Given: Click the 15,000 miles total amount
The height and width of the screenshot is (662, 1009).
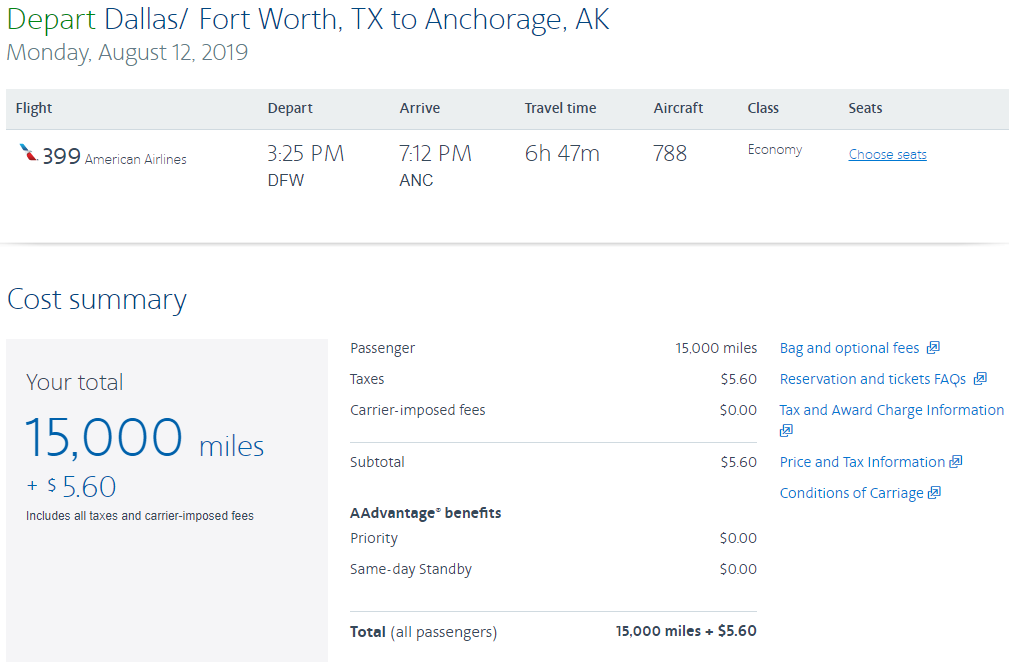Looking at the screenshot, I should pyautogui.click(x=144, y=438).
